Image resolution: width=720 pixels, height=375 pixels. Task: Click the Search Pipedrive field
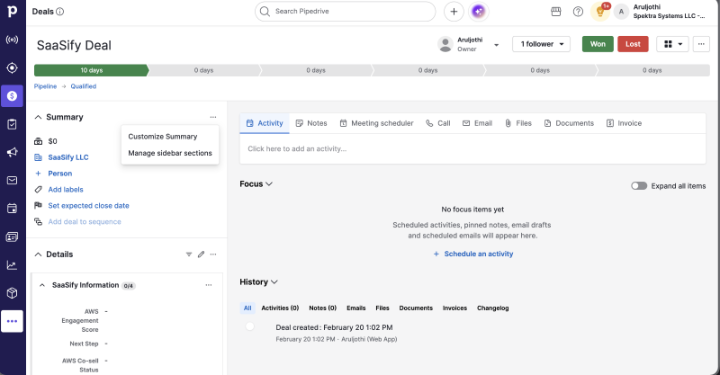tap(345, 11)
